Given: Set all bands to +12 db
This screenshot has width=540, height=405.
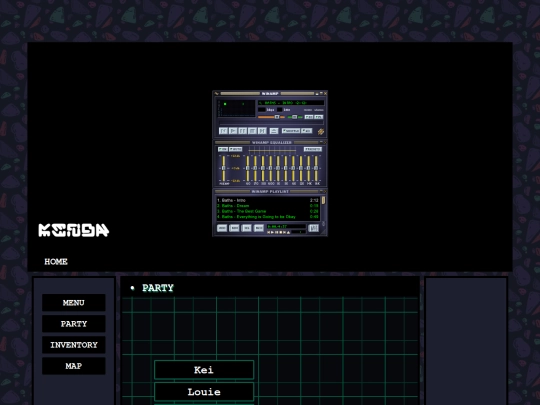Looking at the screenshot, I should pos(236,156).
